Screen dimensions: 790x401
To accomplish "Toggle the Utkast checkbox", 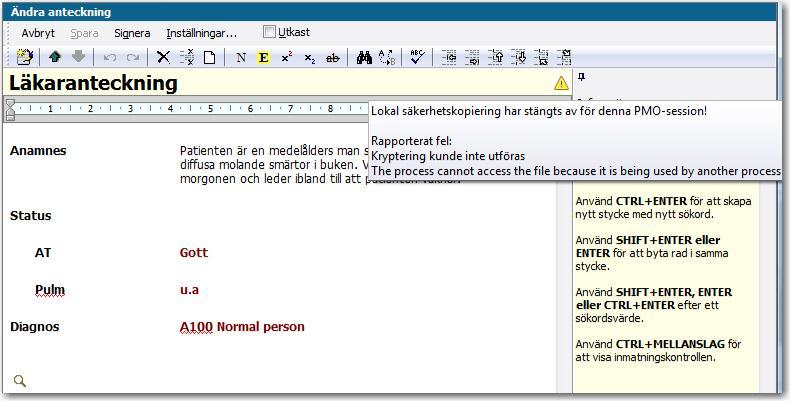I will [x=269, y=32].
